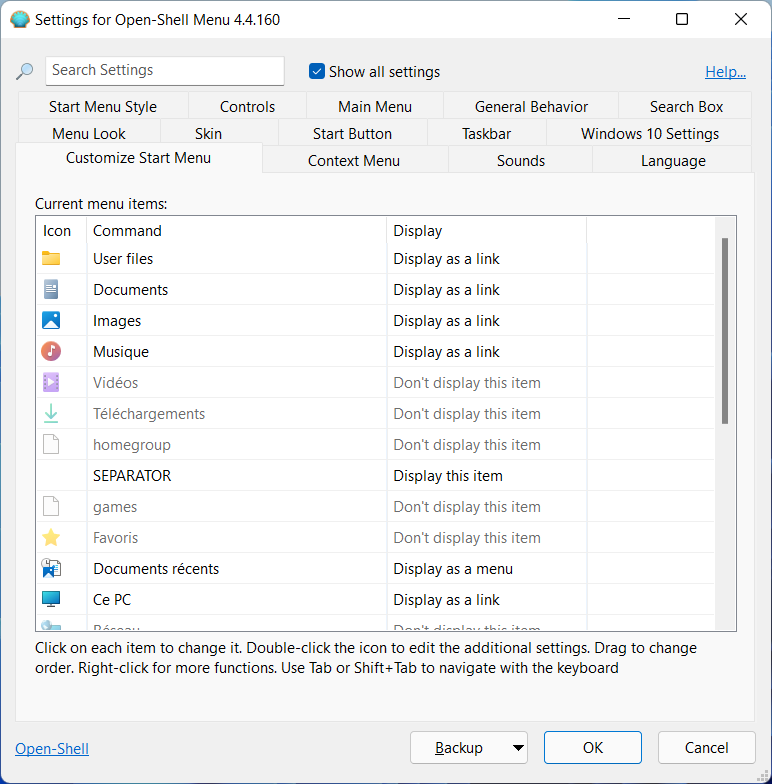Open the Windows 10 Settings tab
772x784 pixels.
point(650,134)
